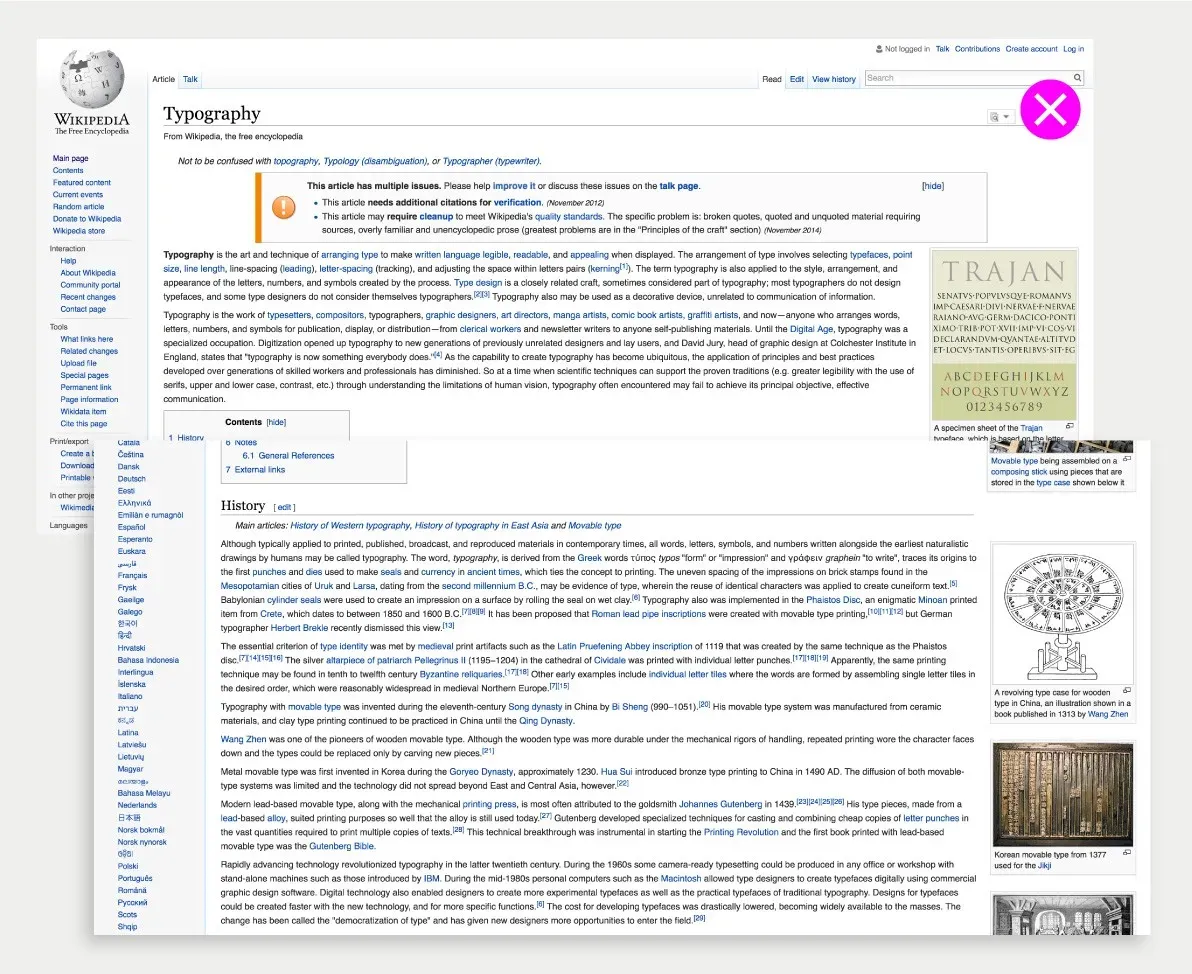The height and width of the screenshot is (974, 1192).
Task: Click the Create account link
Action: click(x=1031, y=49)
